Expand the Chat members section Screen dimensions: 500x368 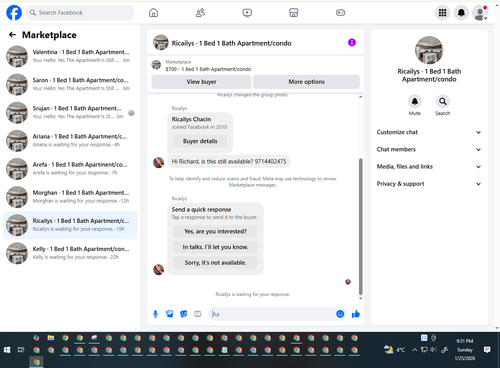pyautogui.click(x=429, y=149)
